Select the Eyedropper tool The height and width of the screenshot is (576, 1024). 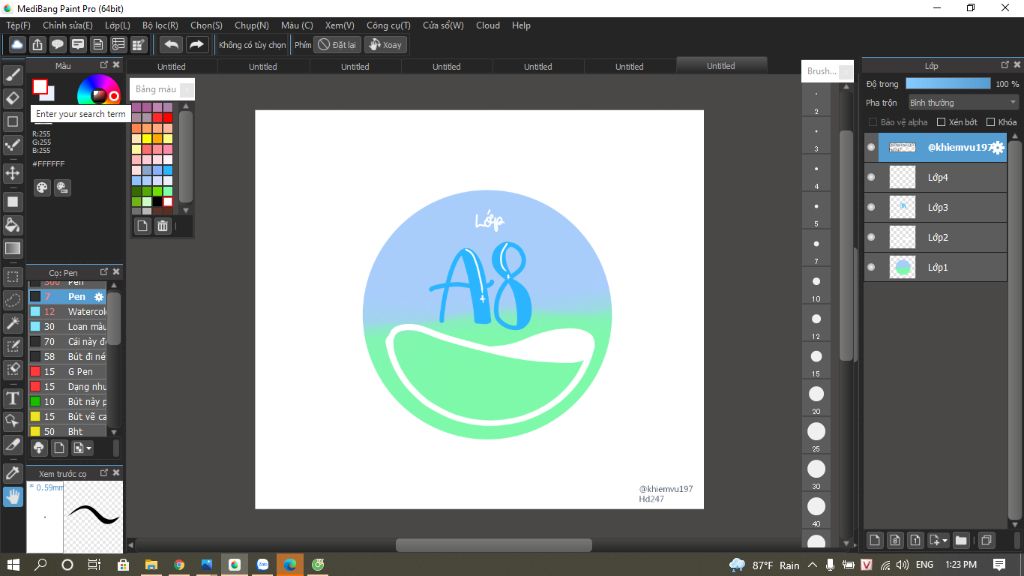tap(12, 473)
